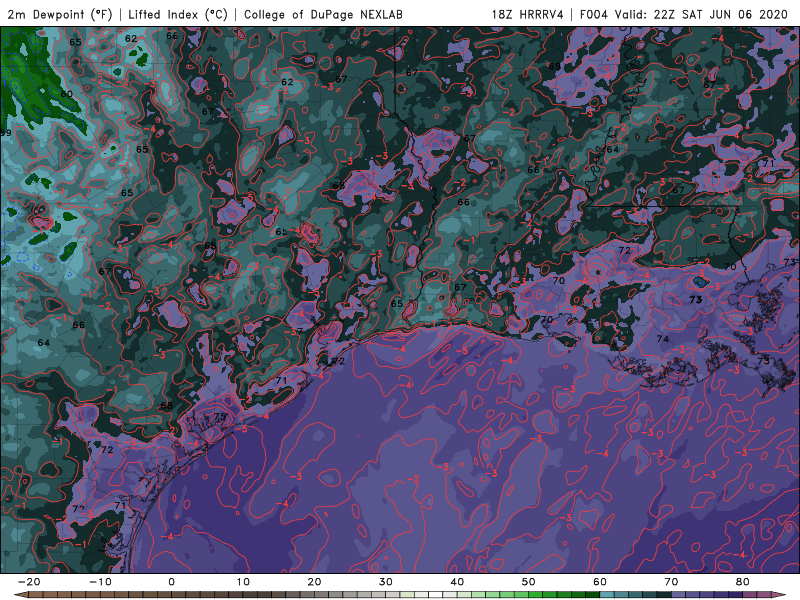
Task: Click the '40' label on the color scale
Action: click(457, 582)
